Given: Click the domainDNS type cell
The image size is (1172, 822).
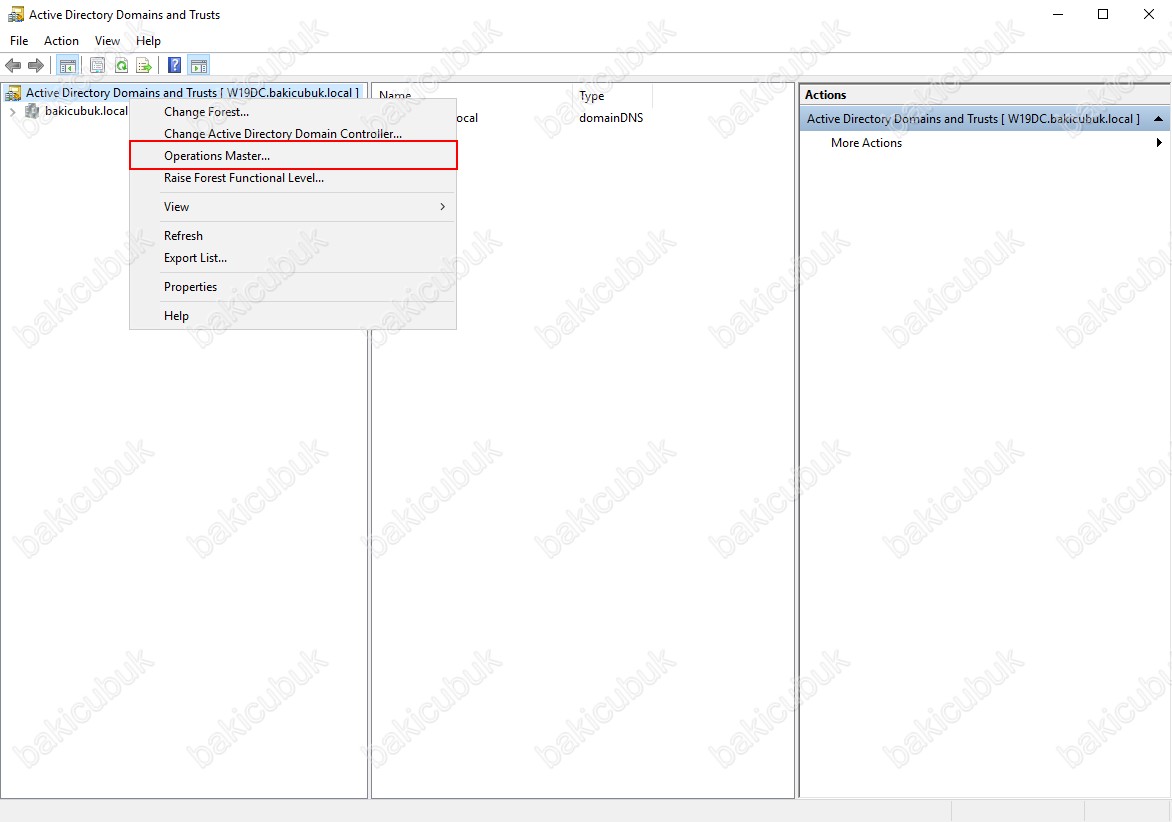Looking at the screenshot, I should (611, 118).
